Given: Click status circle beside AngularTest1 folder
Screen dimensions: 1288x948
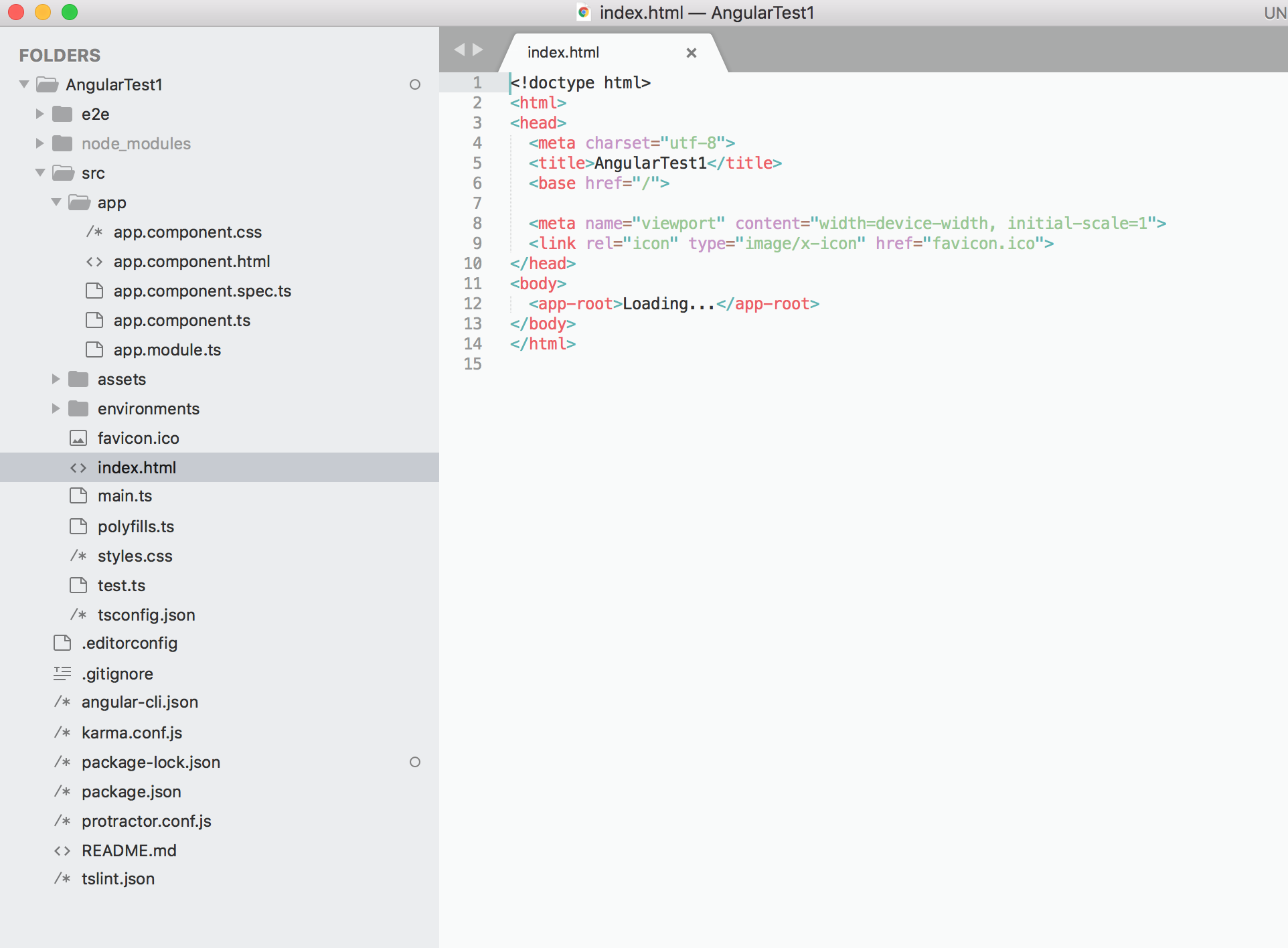Looking at the screenshot, I should 415,85.
